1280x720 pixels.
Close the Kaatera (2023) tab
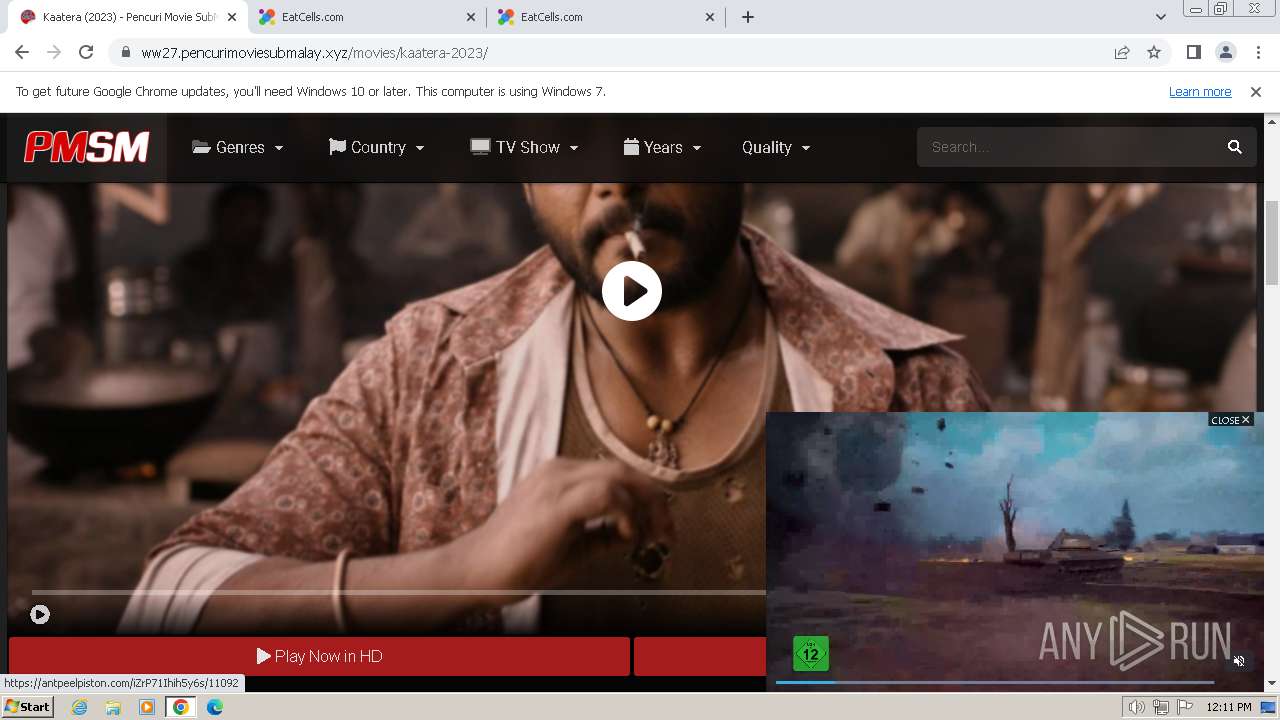point(231,17)
